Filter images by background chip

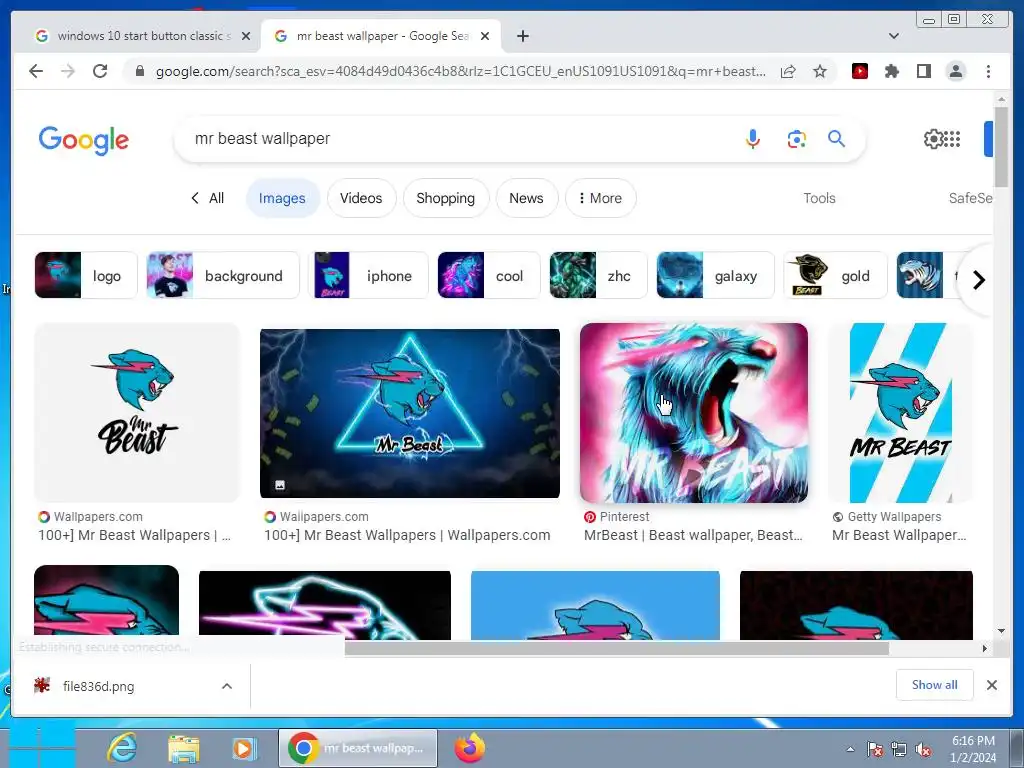(x=223, y=276)
